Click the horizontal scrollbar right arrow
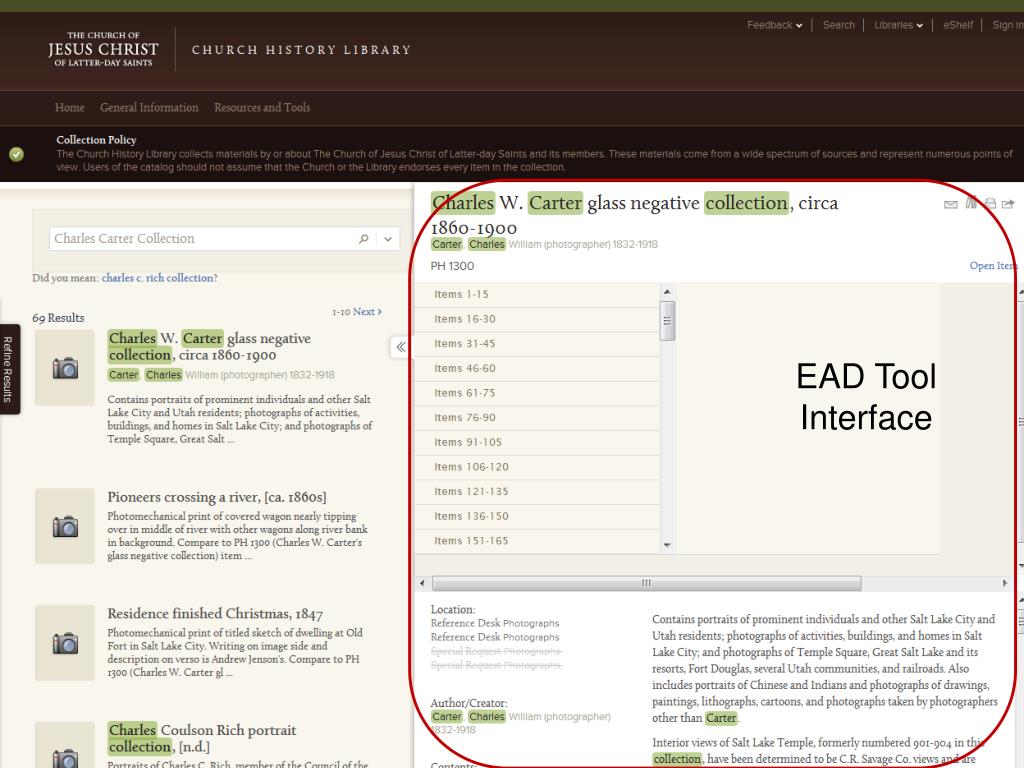Image resolution: width=1024 pixels, height=768 pixels. 1004,583
